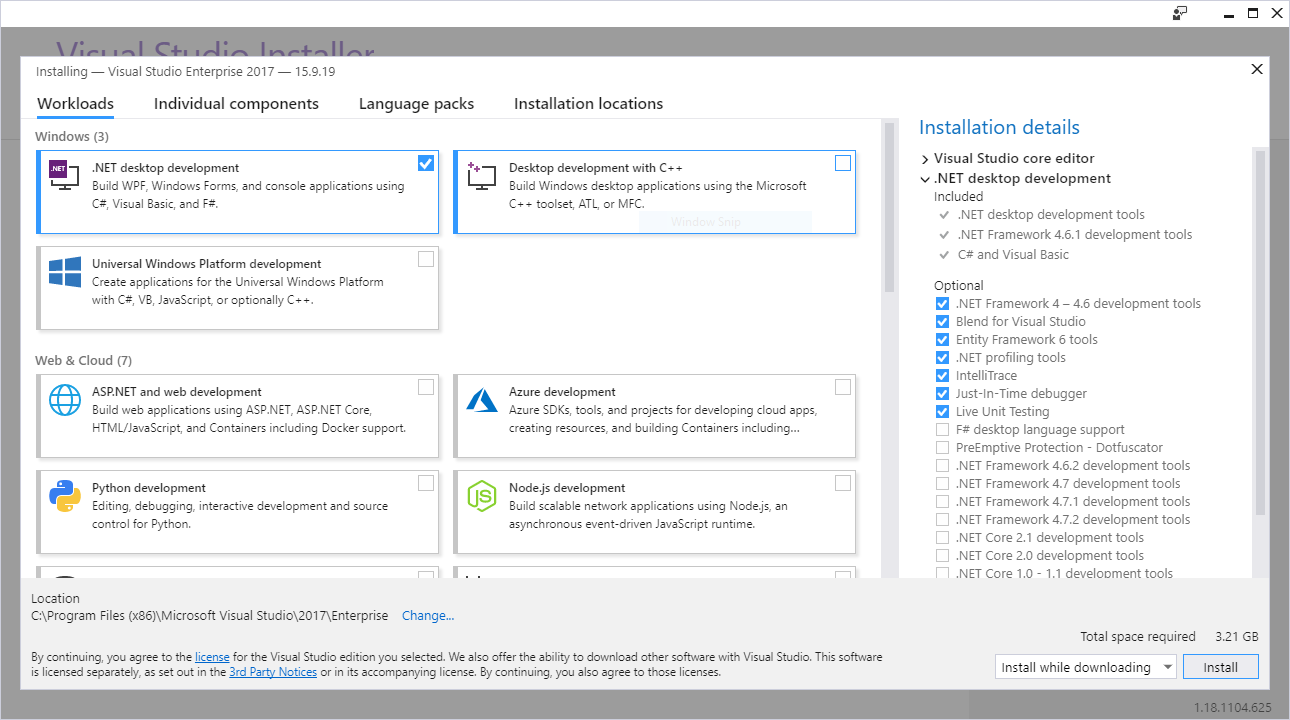Click the 3.21 GB space required value

(x=1237, y=637)
